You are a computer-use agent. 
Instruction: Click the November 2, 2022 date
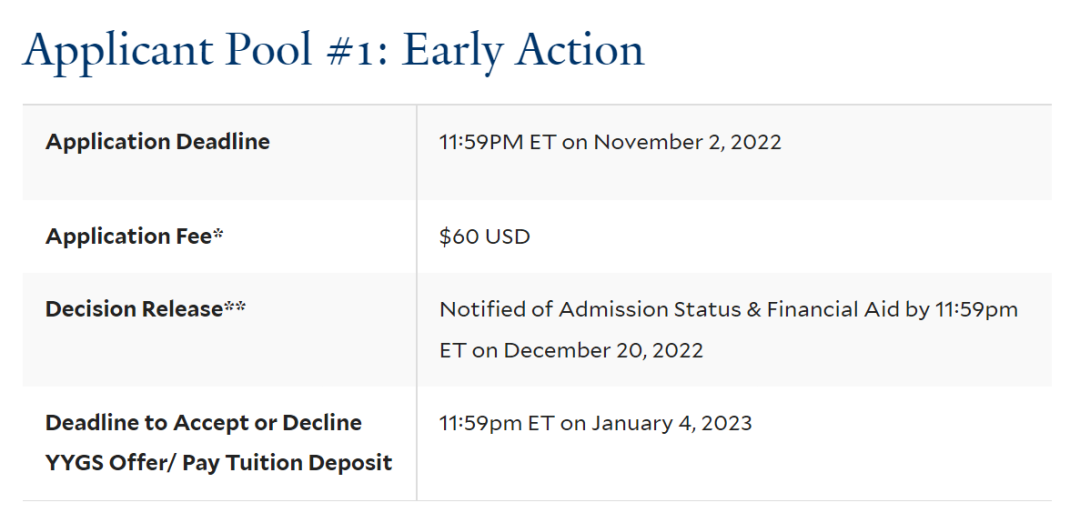click(x=687, y=142)
